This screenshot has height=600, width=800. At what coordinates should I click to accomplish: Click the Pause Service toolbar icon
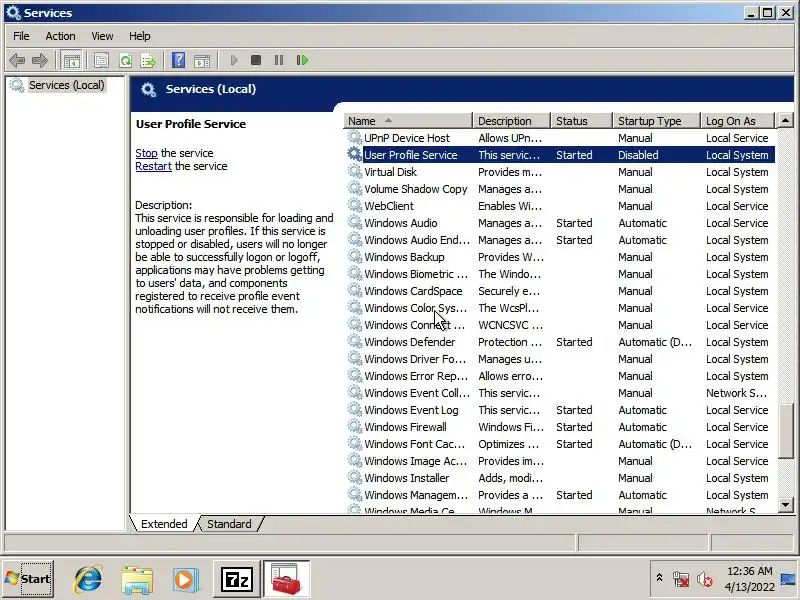(279, 60)
